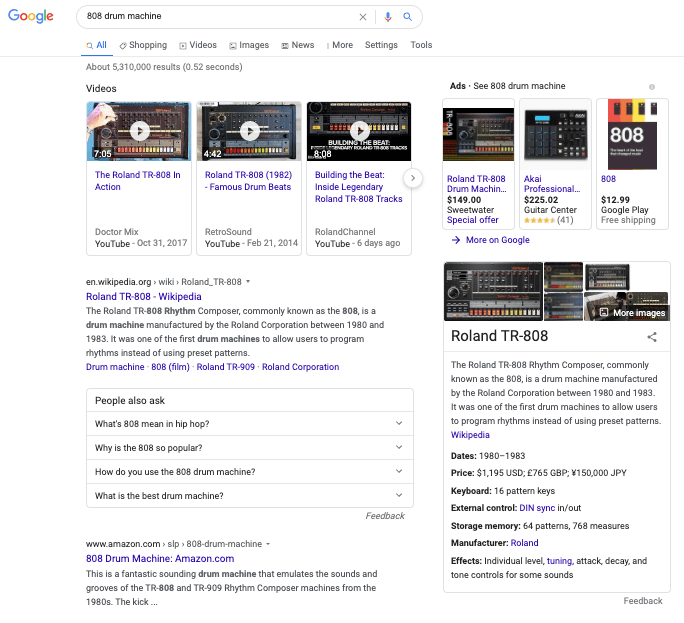This screenshot has width=684, height=623.
Task: Click the blue magnifier search icon
Action: point(407,17)
